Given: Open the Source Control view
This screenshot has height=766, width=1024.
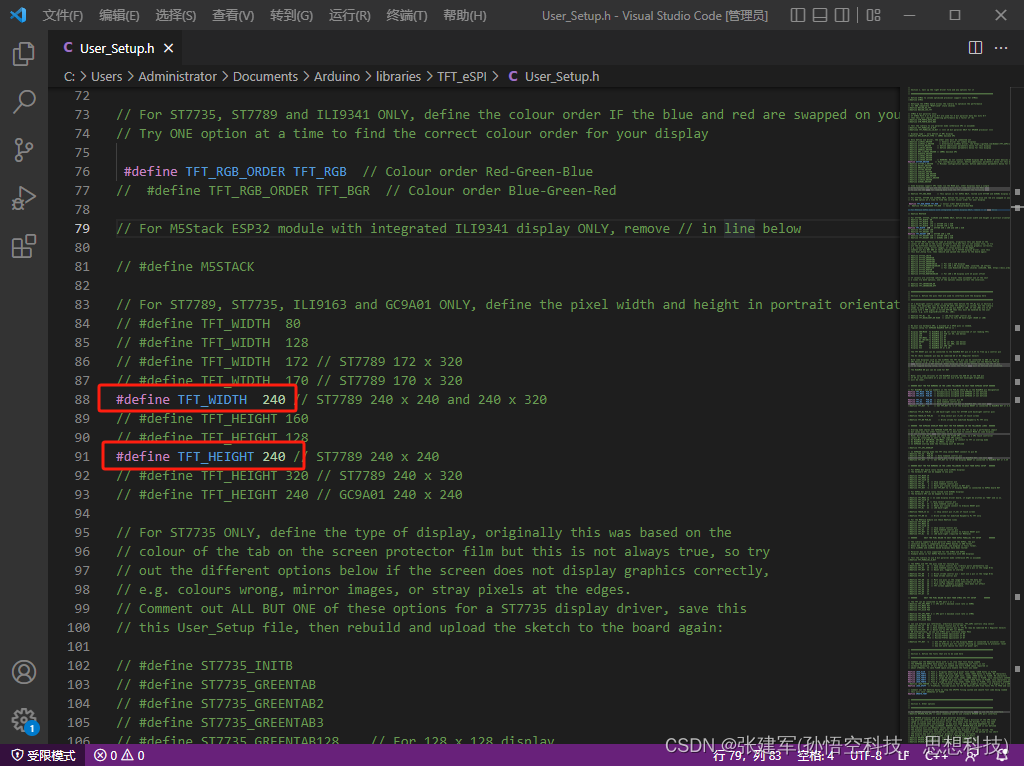Looking at the screenshot, I should pos(24,149).
